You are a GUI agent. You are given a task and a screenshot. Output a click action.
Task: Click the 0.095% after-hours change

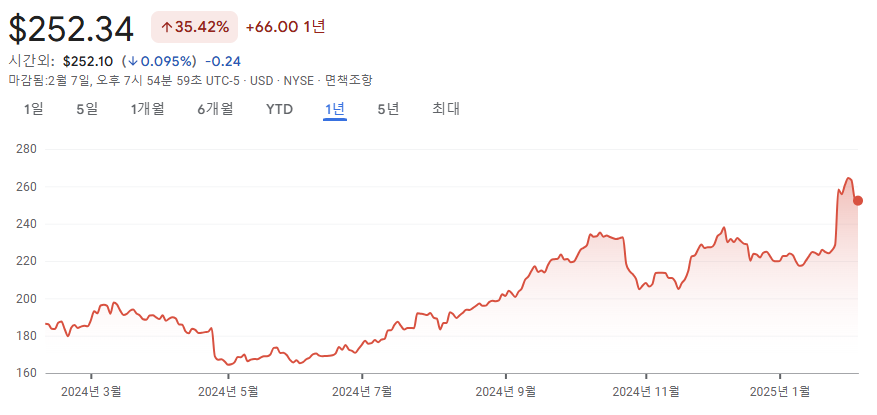[x=159, y=61]
